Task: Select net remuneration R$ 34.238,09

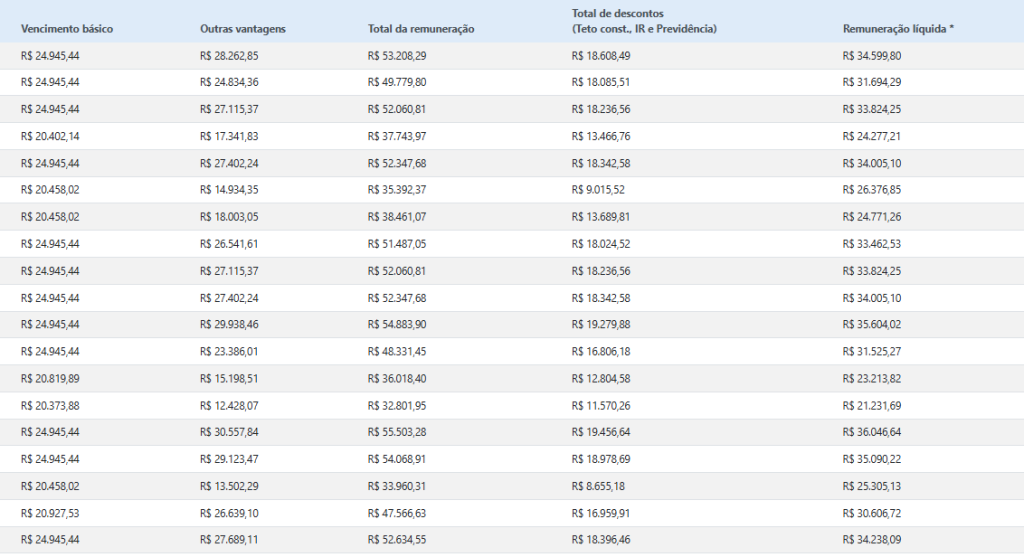Action: pos(872,541)
